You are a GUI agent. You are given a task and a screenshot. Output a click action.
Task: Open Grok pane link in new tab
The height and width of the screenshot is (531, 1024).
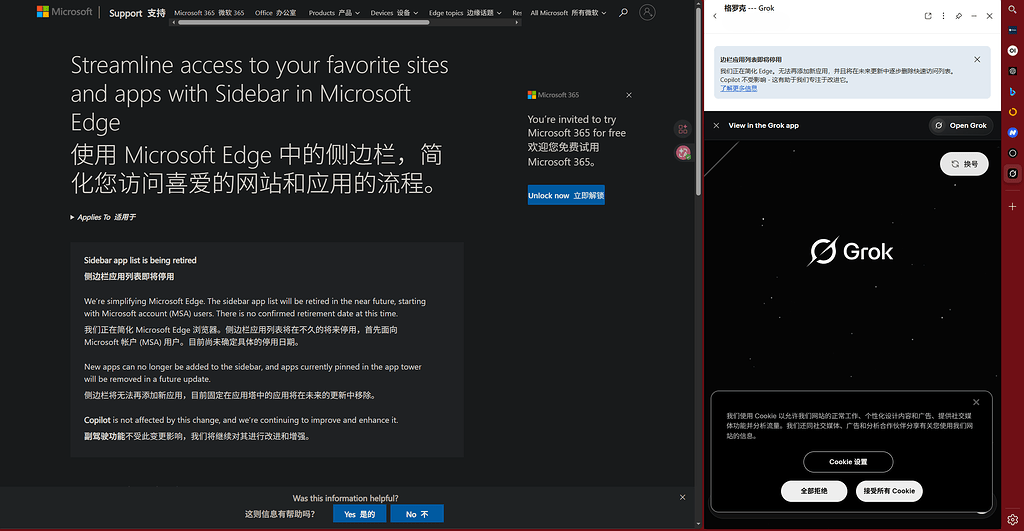coord(928,16)
